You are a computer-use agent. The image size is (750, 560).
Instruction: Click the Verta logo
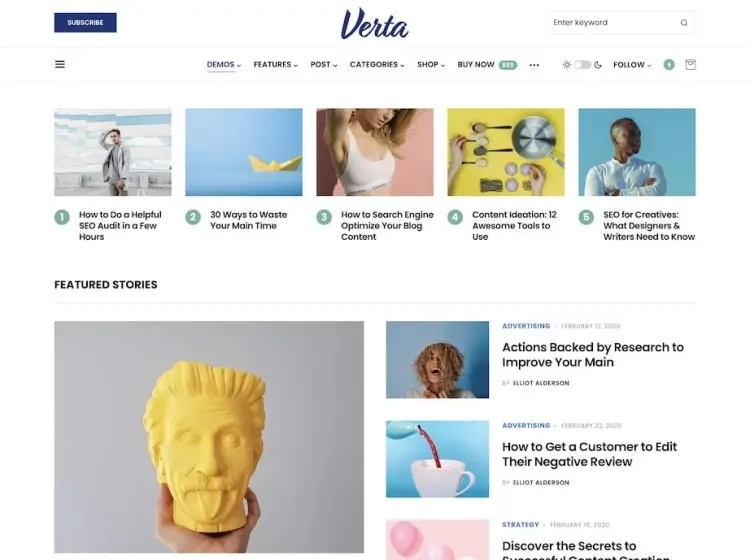pos(375,24)
